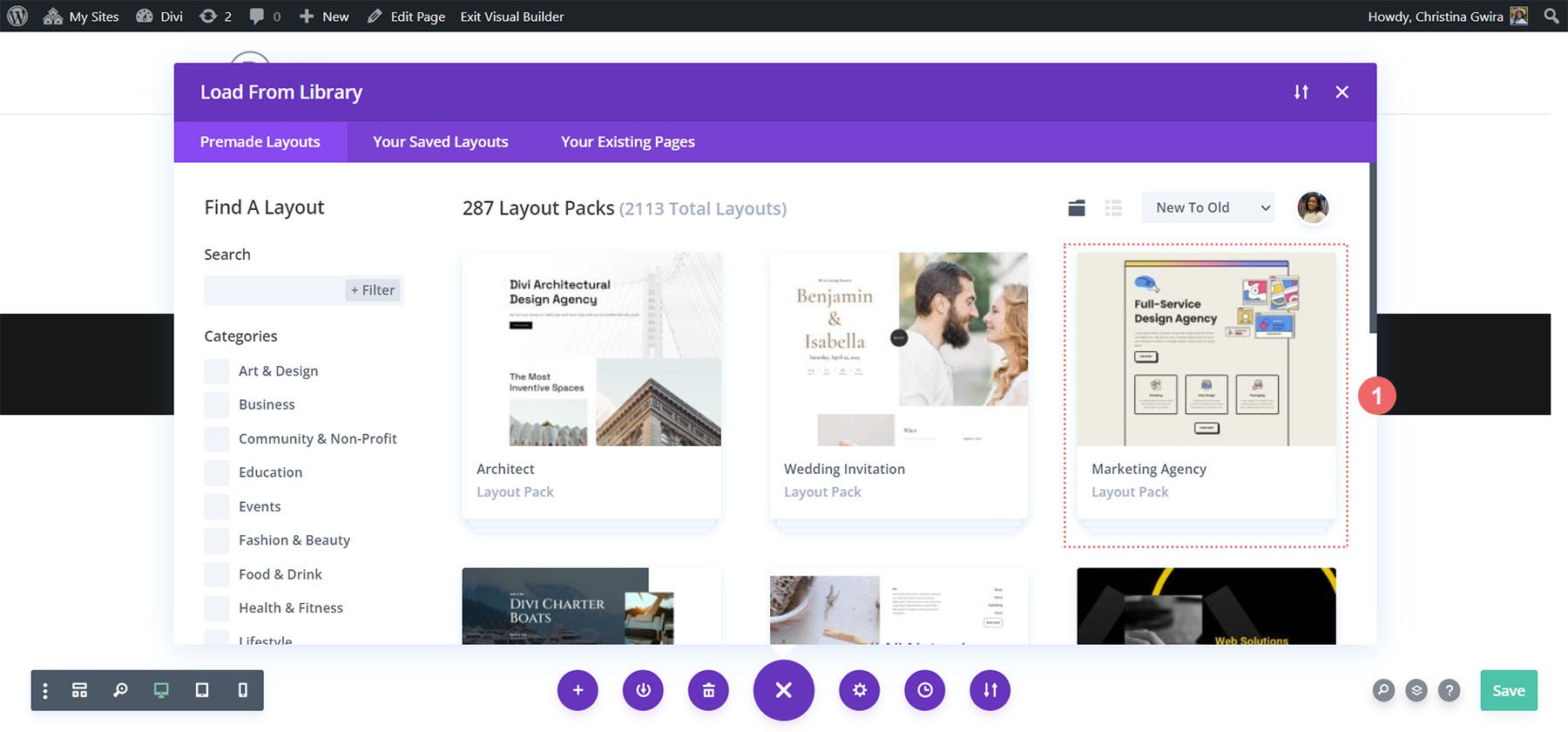
Task: Open My Sites in admin bar
Action: tap(81, 16)
